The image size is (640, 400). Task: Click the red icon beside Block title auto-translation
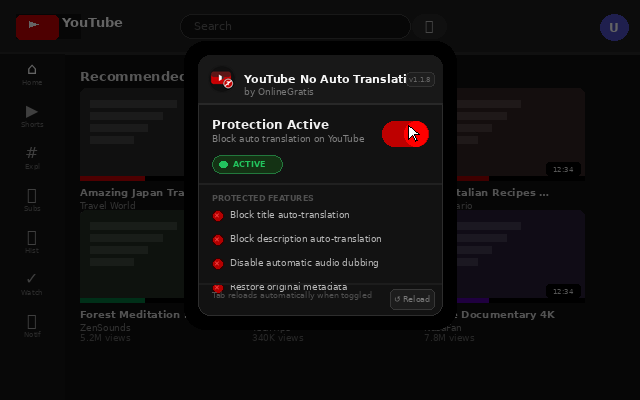218,216
